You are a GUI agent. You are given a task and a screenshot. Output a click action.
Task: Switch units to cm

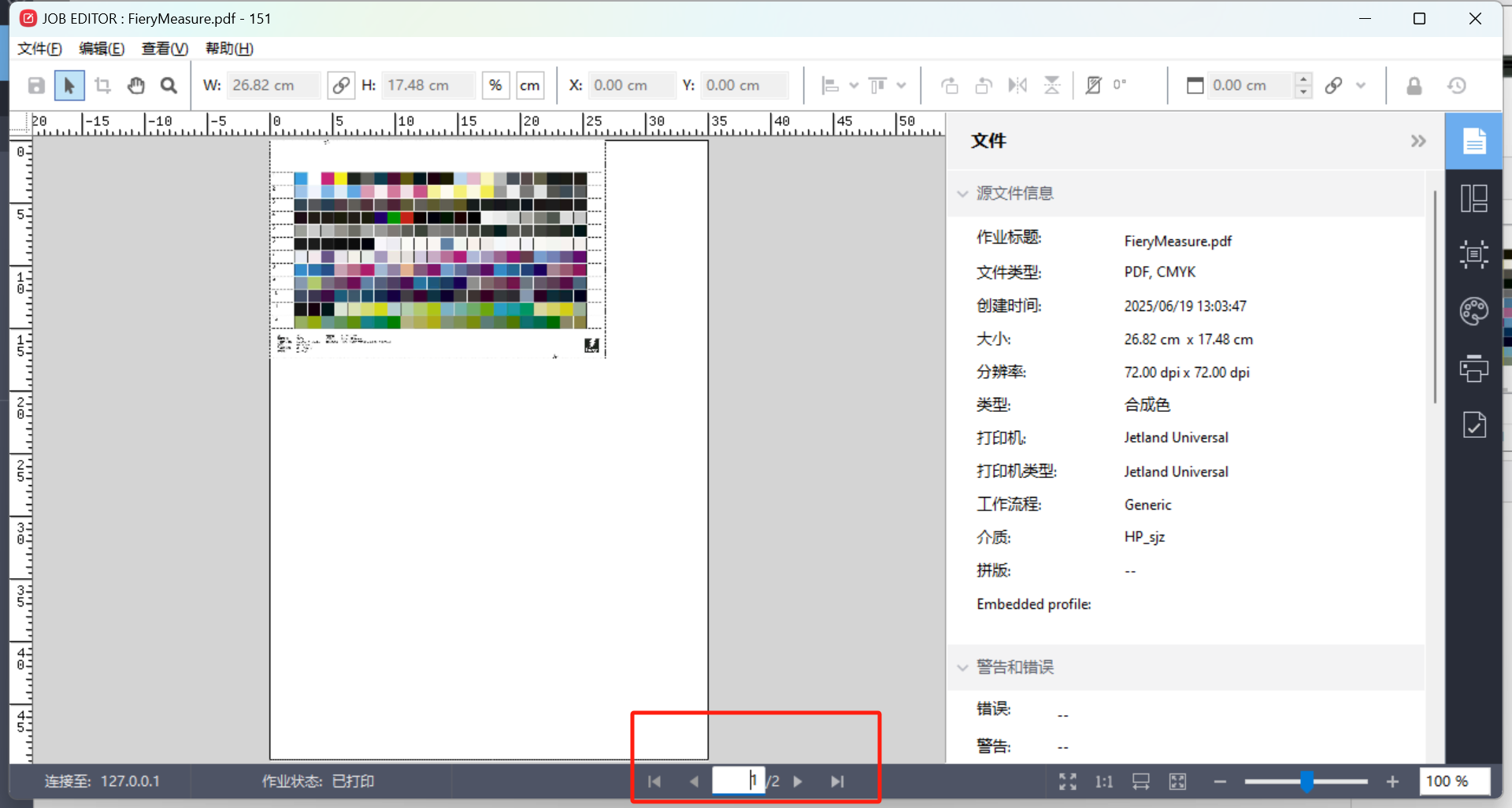[530, 85]
